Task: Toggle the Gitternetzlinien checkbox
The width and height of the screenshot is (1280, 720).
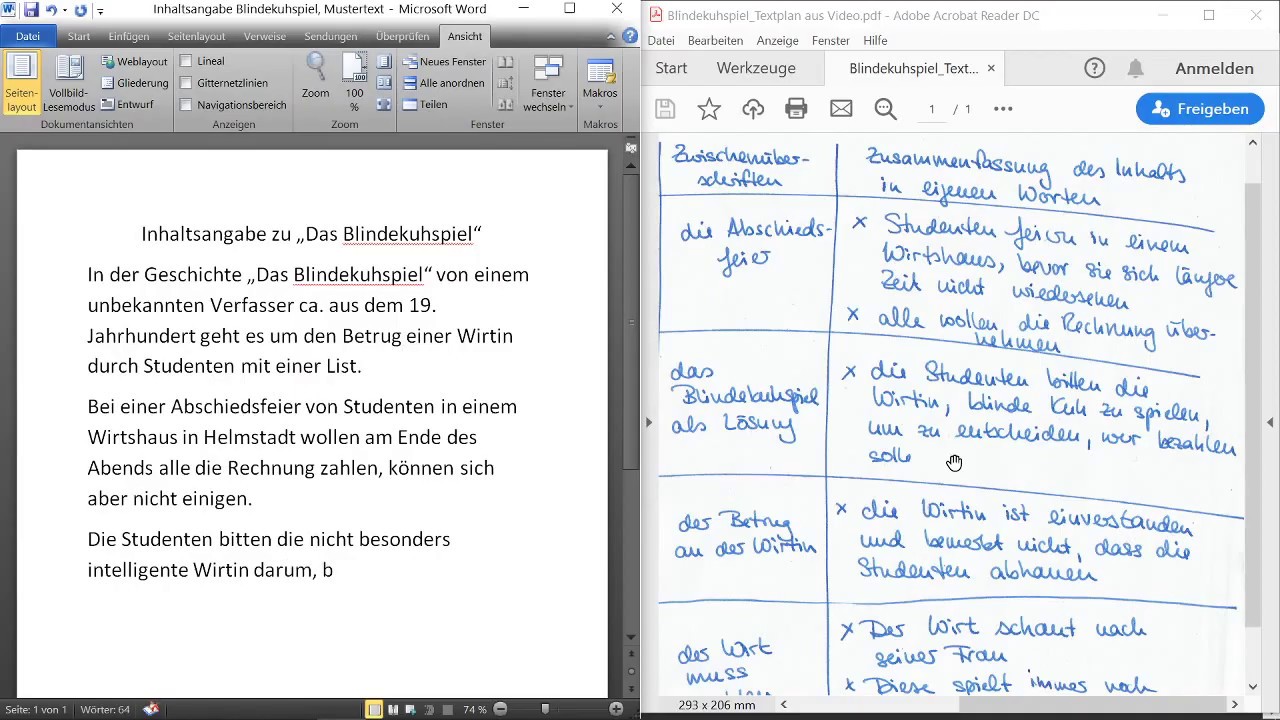Action: coord(186,83)
